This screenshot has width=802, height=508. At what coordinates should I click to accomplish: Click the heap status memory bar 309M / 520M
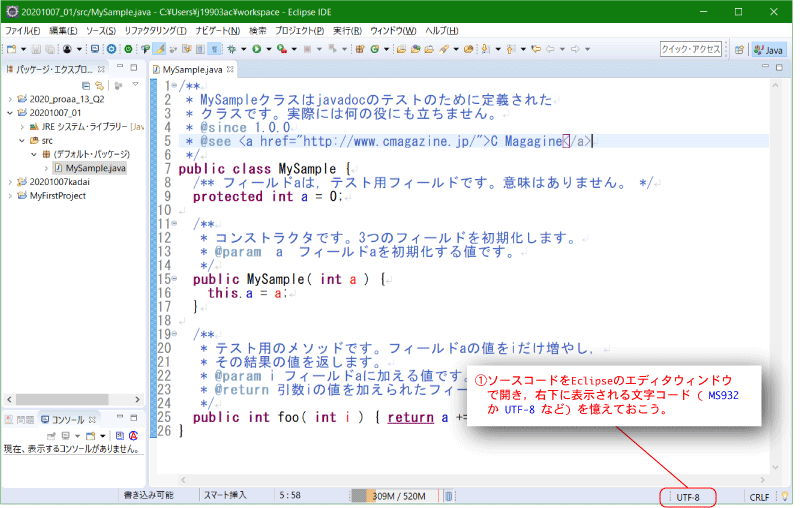pyautogui.click(x=394, y=496)
